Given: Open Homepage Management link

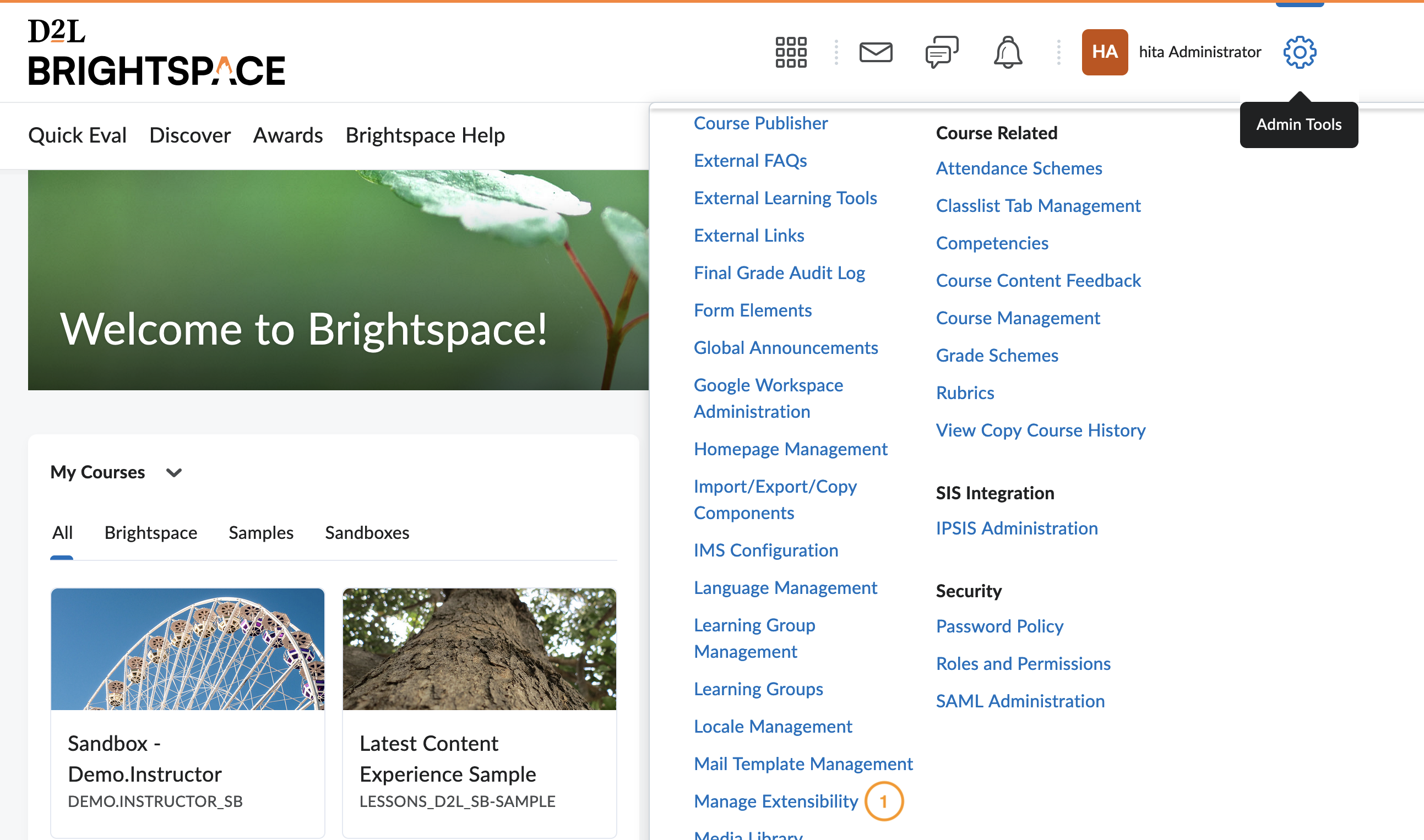Looking at the screenshot, I should point(790,449).
